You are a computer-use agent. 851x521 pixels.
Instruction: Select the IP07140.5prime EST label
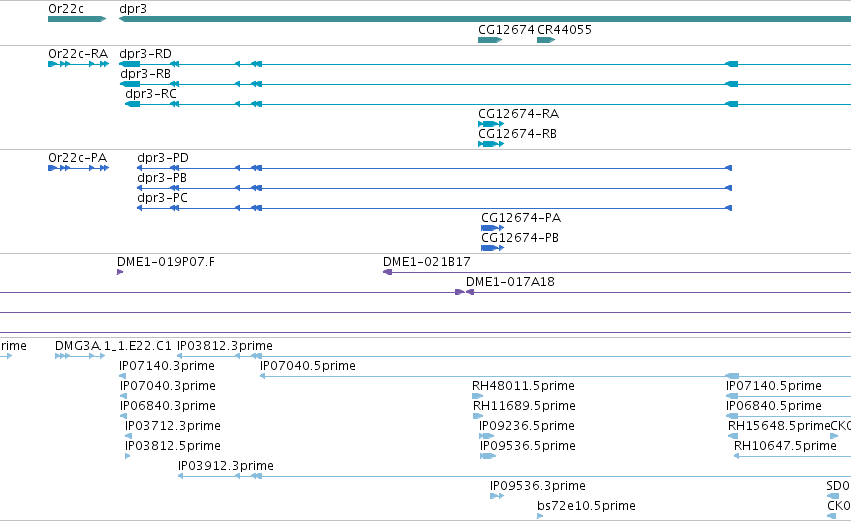click(774, 386)
